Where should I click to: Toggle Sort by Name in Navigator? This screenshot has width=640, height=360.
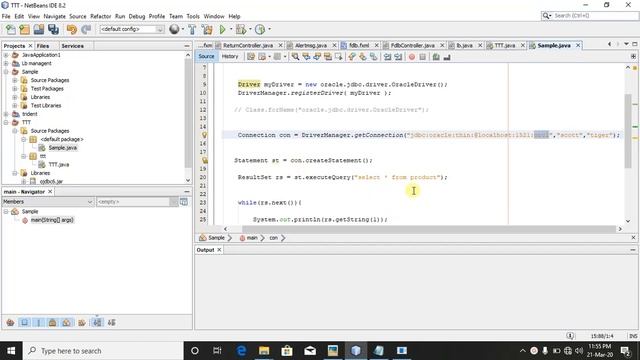tap(97, 322)
